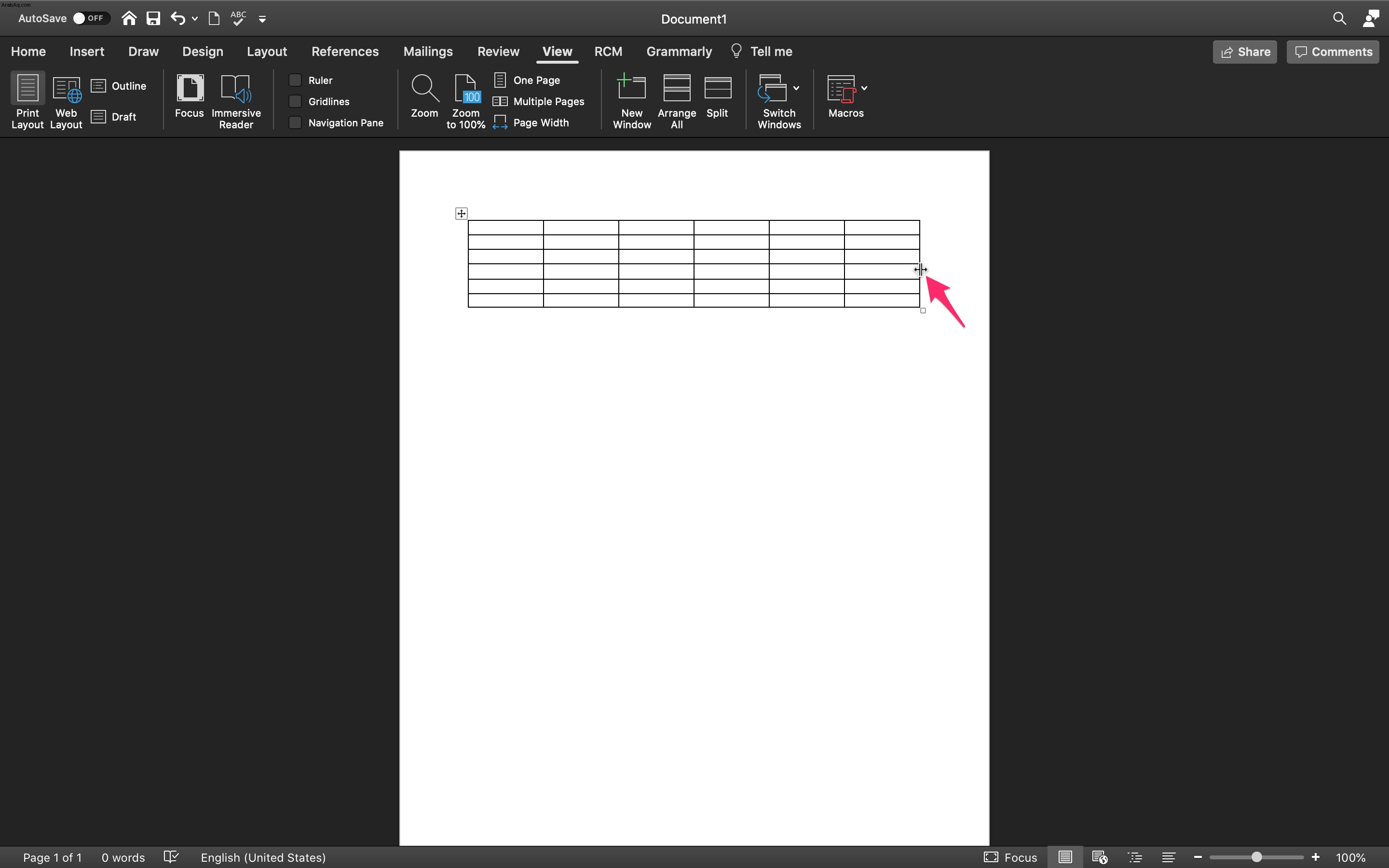This screenshot has height=868, width=1389.
Task: Run the spelling check ABC icon
Action: (x=238, y=18)
